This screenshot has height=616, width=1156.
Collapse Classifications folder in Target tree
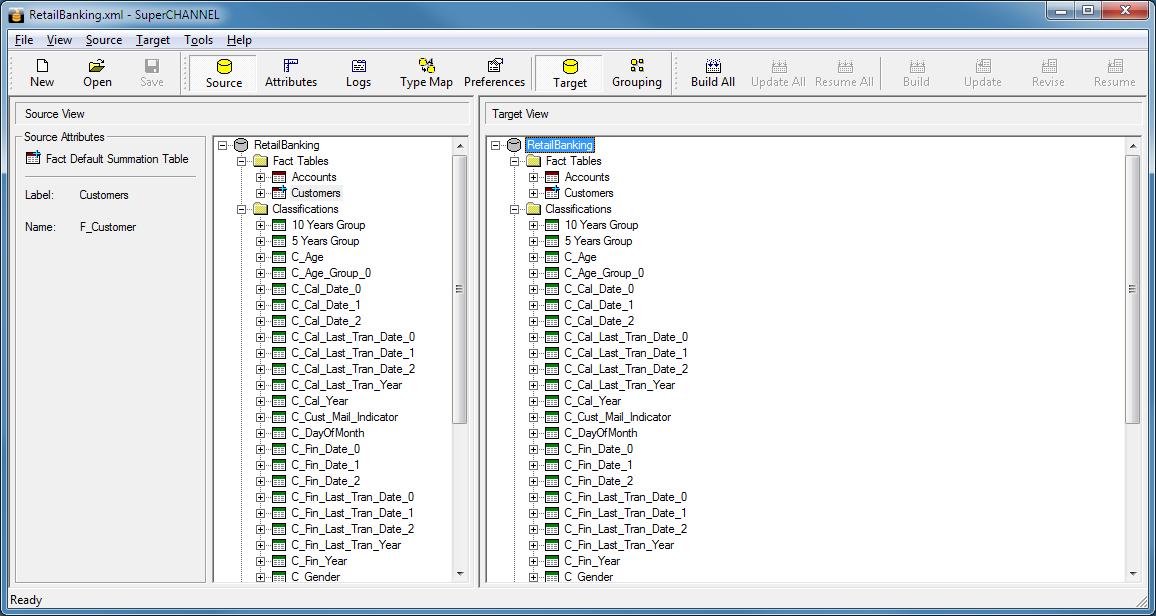pyautogui.click(x=515, y=209)
